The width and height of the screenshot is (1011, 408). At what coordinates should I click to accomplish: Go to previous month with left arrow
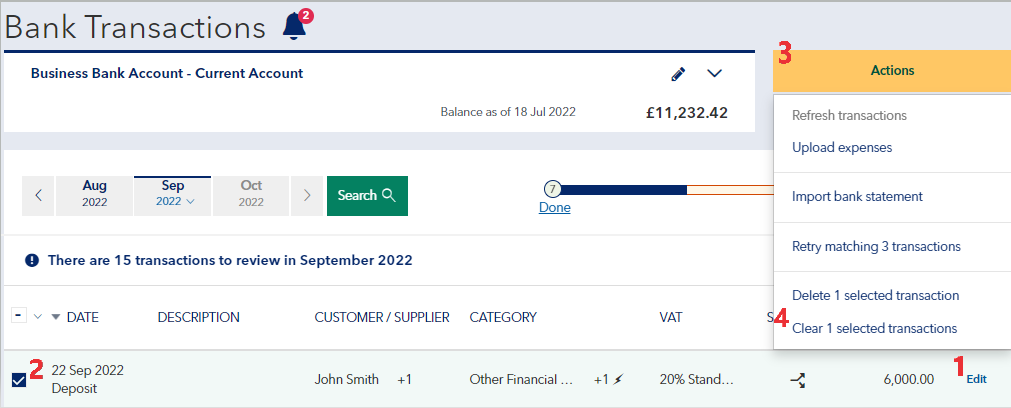[x=38, y=195]
